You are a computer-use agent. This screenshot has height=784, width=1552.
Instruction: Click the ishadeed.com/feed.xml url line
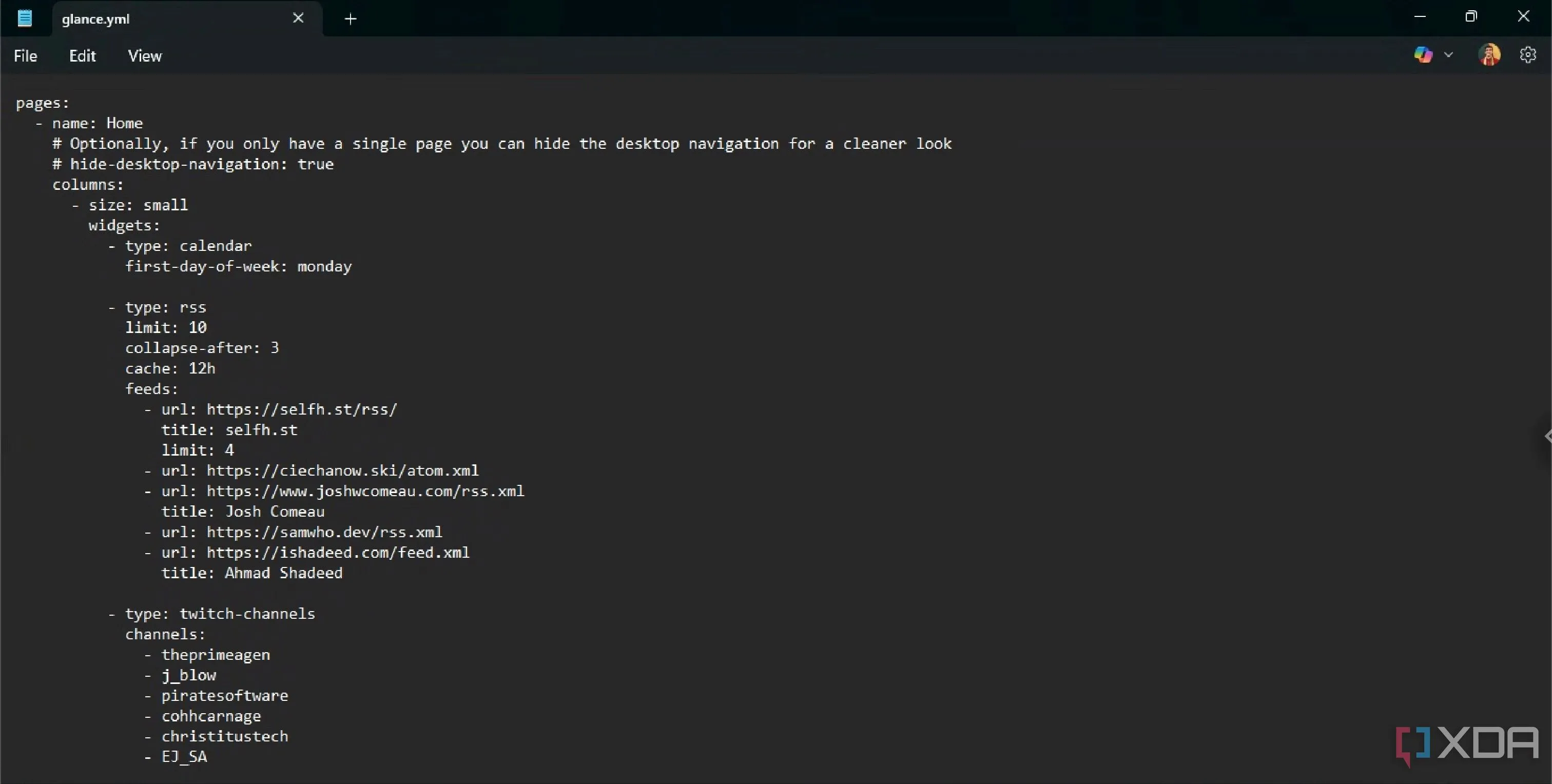click(307, 553)
